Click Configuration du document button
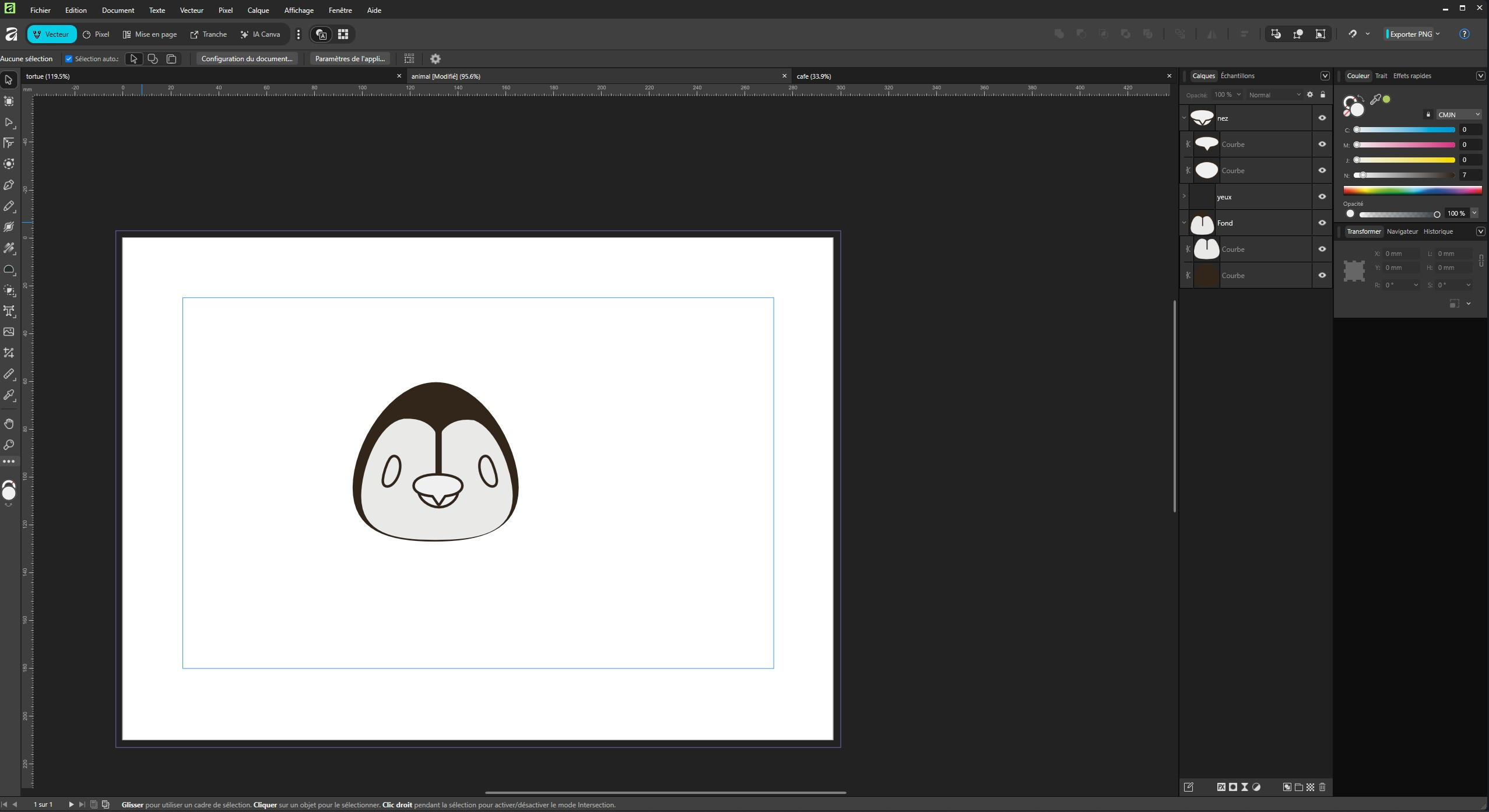This screenshot has width=1489, height=812. tap(247, 59)
